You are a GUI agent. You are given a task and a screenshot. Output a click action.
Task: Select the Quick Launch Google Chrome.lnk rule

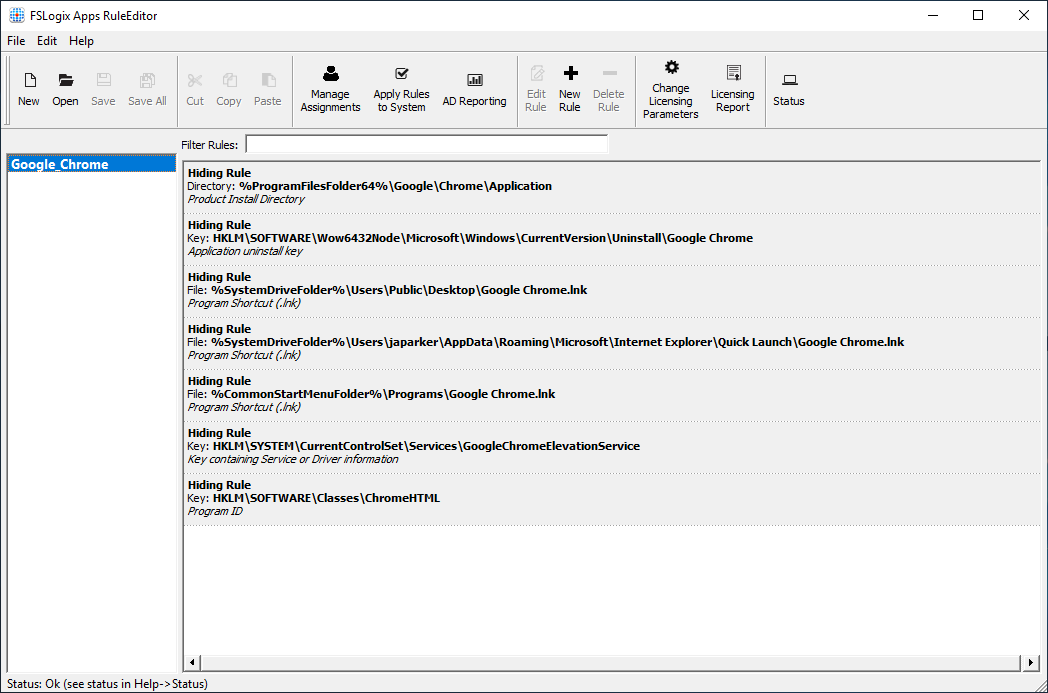tap(612, 343)
